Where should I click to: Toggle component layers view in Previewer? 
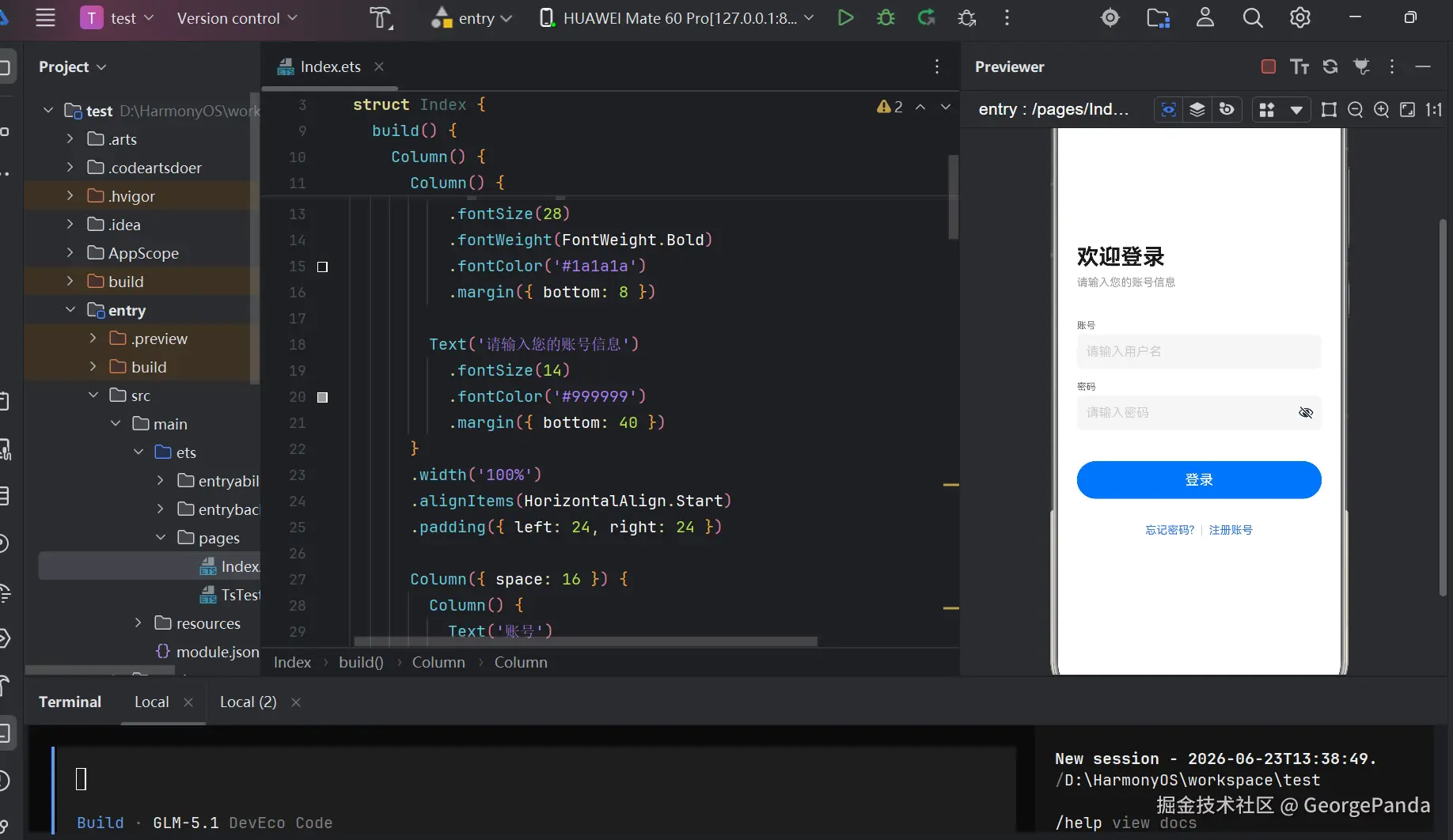1197,109
